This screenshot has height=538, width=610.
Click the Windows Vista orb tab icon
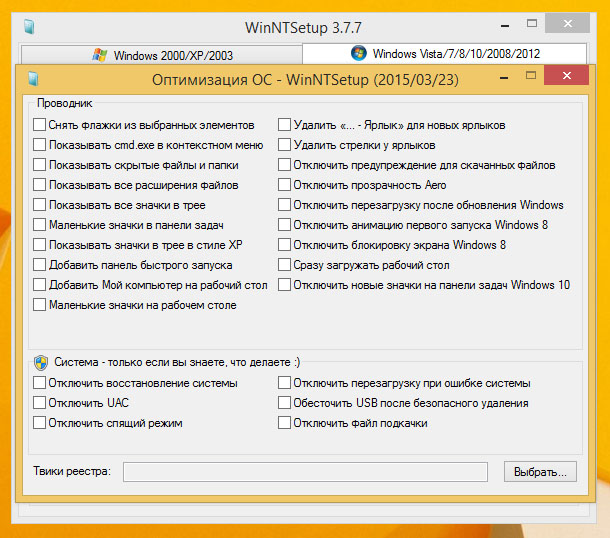tap(358, 53)
